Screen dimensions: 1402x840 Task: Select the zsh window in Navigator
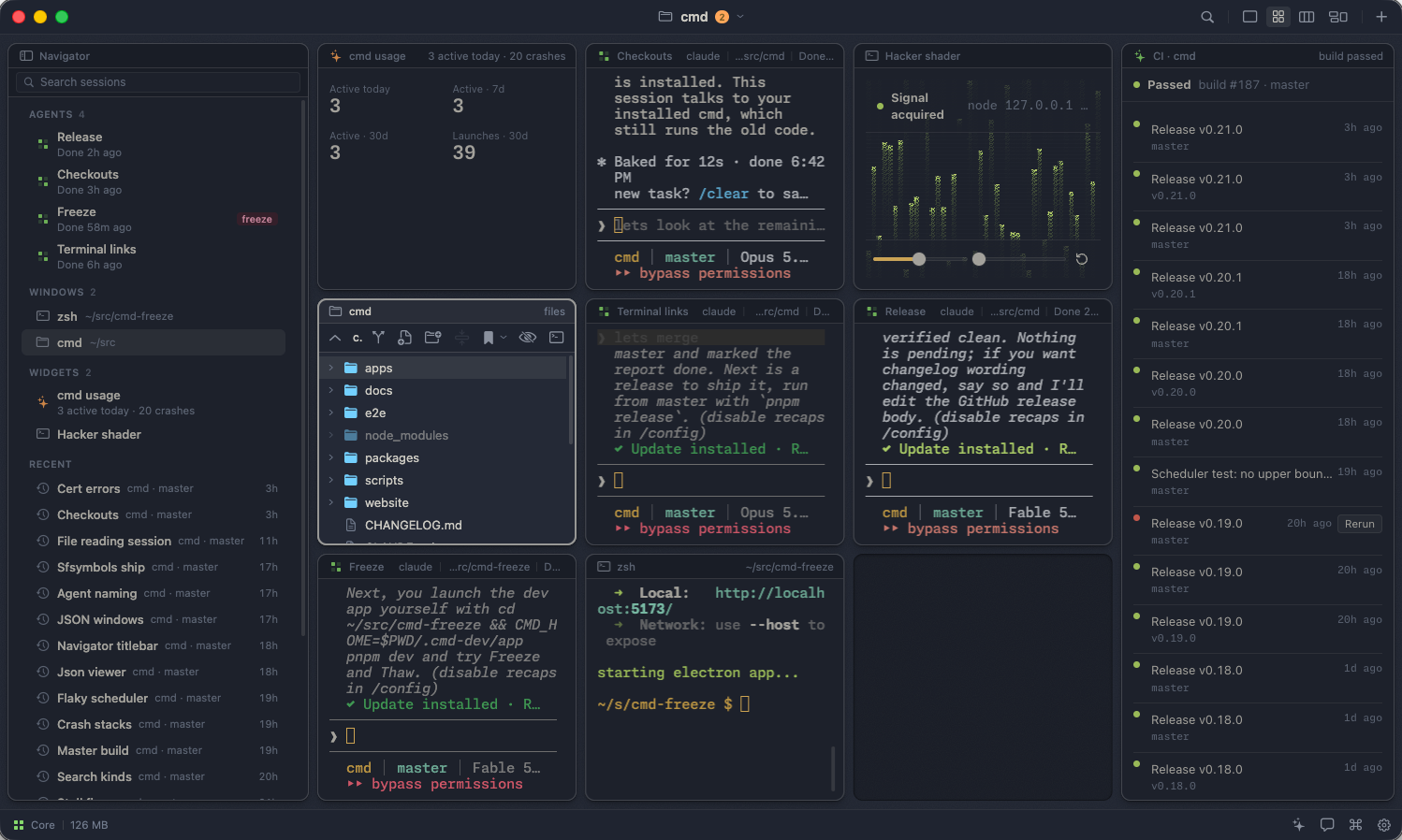coord(153,316)
